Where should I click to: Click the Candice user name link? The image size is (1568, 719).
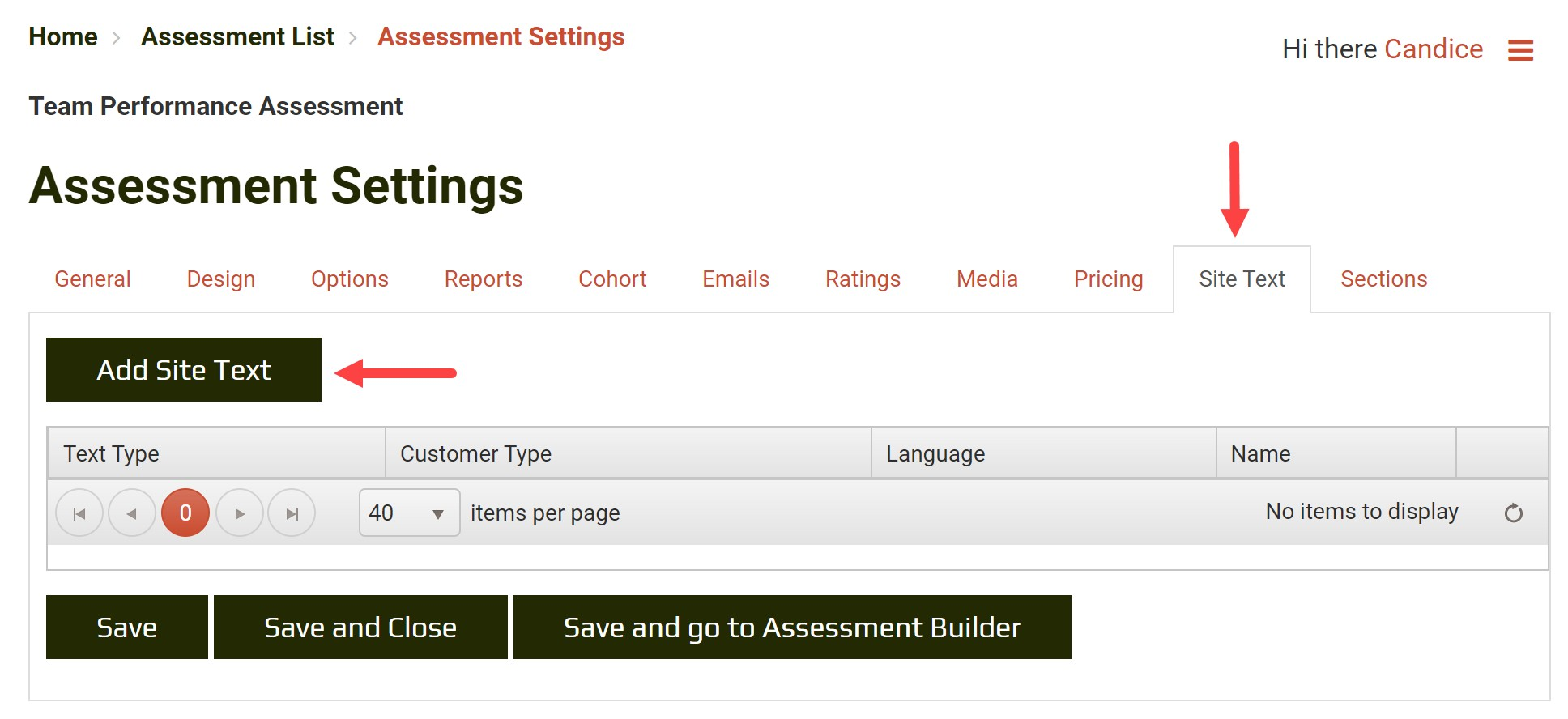point(1433,49)
